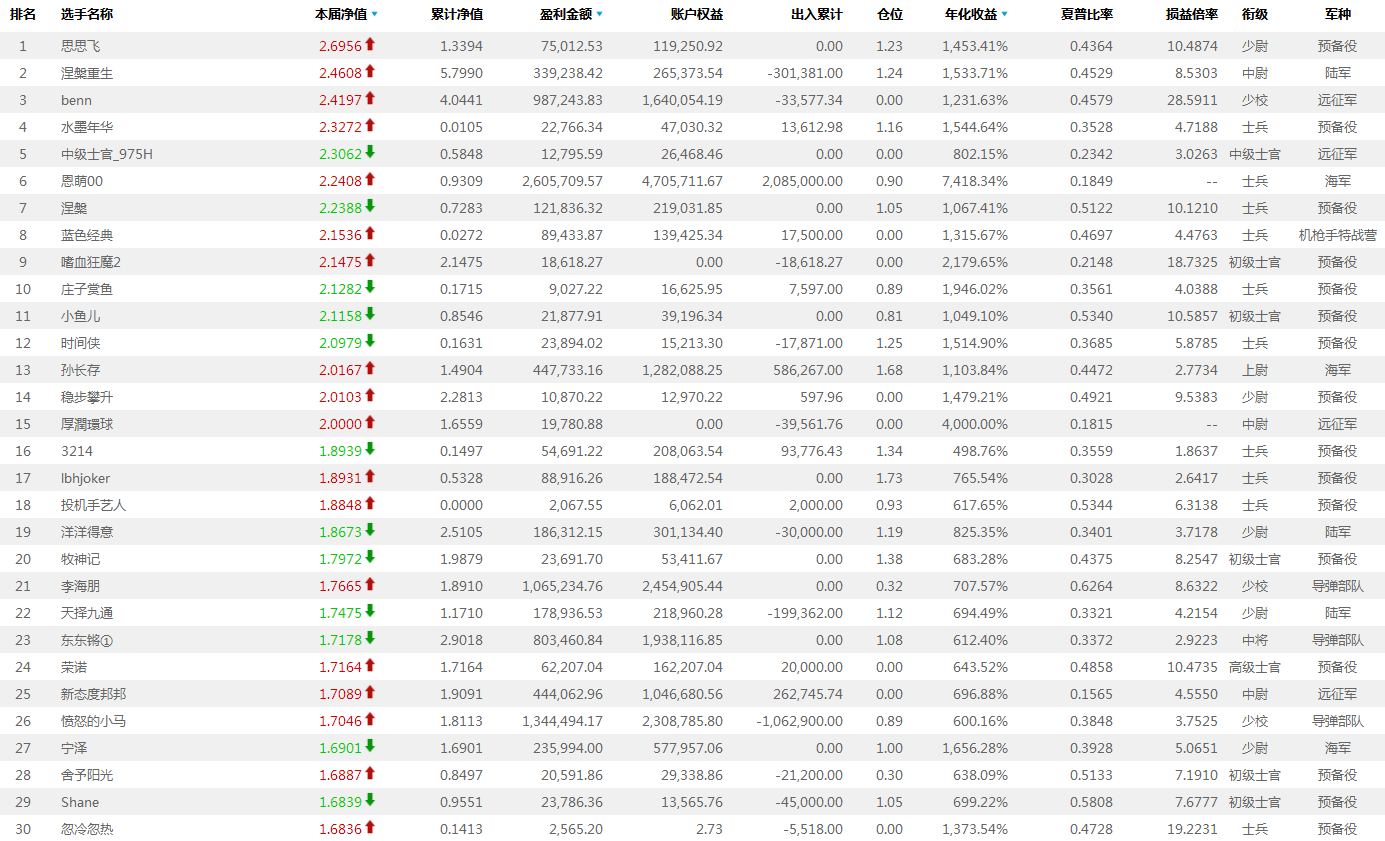Click green down arrow beside 1.7475
1385x841 pixels.
(x=370, y=611)
